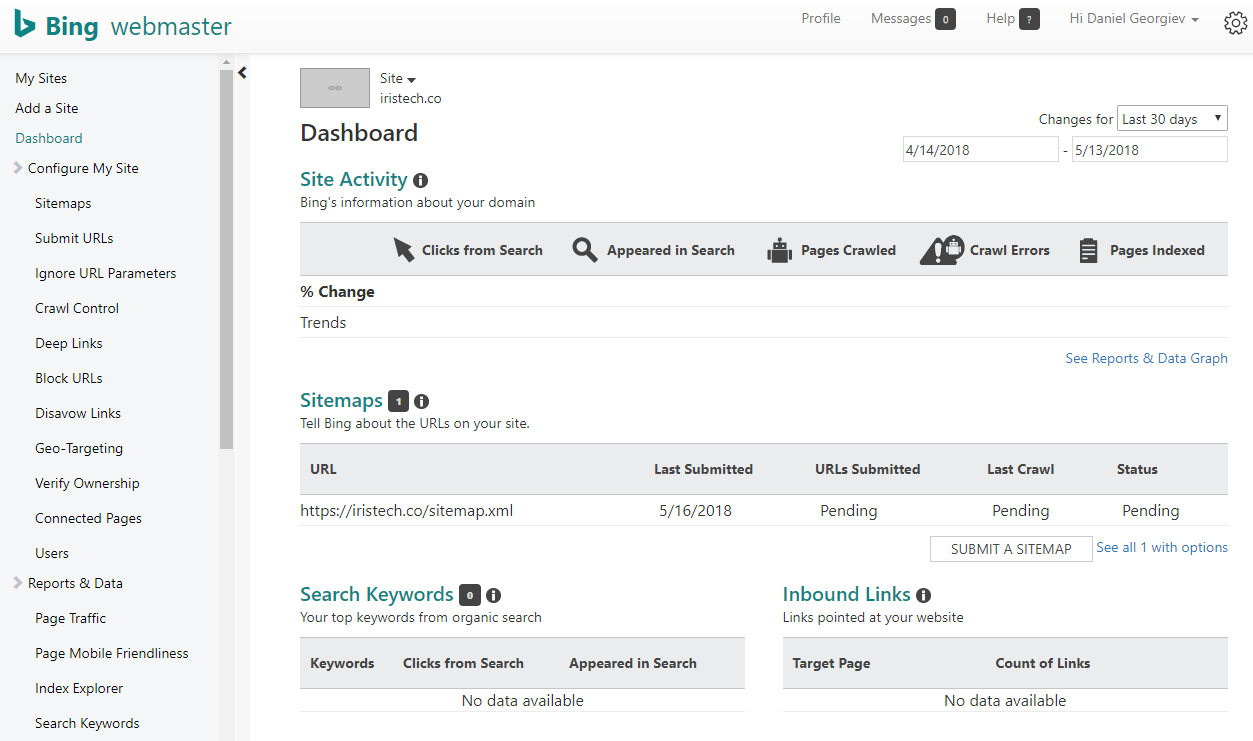Open Disavow Links in the sidebar
The width and height of the screenshot is (1253, 741).
point(78,413)
